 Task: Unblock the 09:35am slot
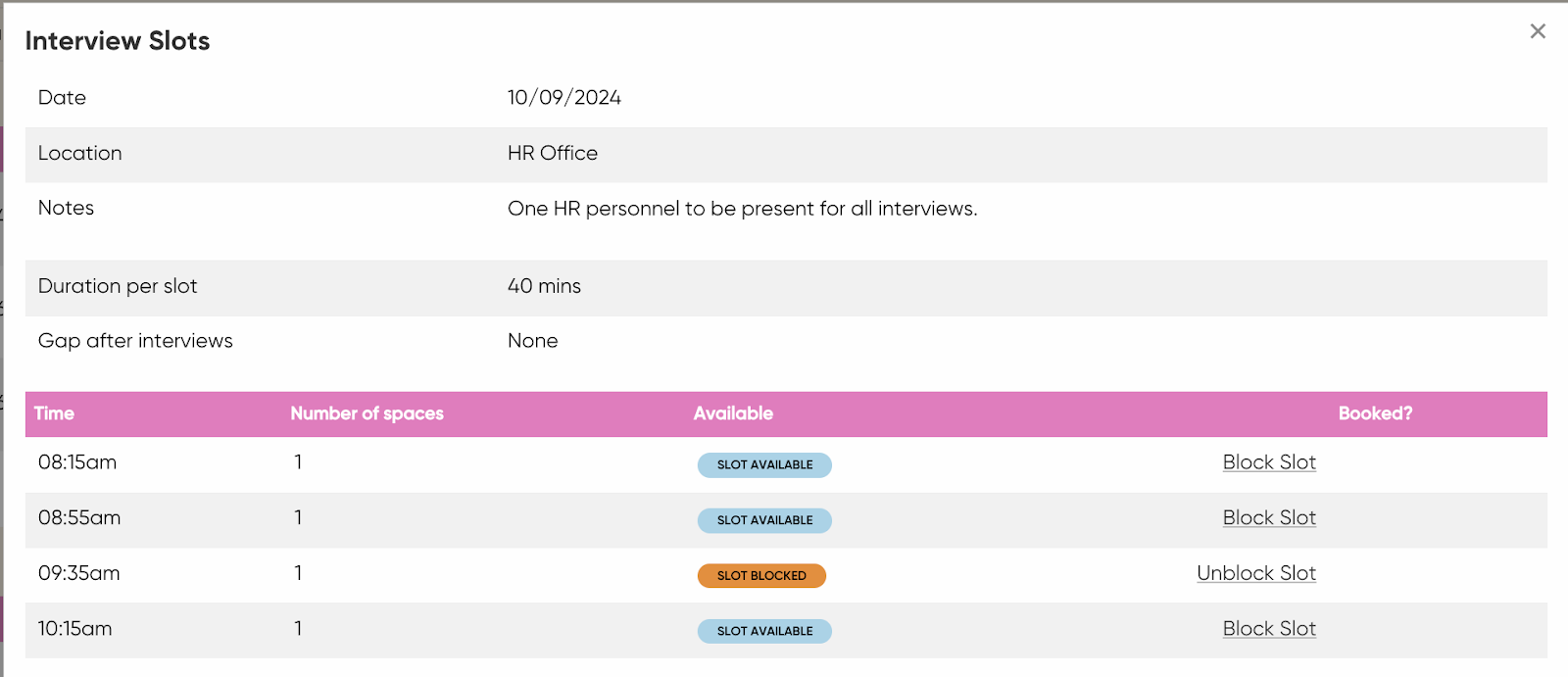click(1255, 573)
